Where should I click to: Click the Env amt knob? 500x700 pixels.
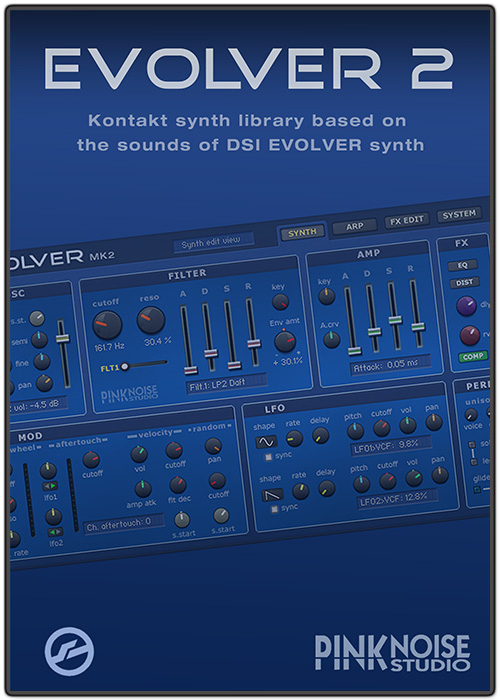pos(285,342)
